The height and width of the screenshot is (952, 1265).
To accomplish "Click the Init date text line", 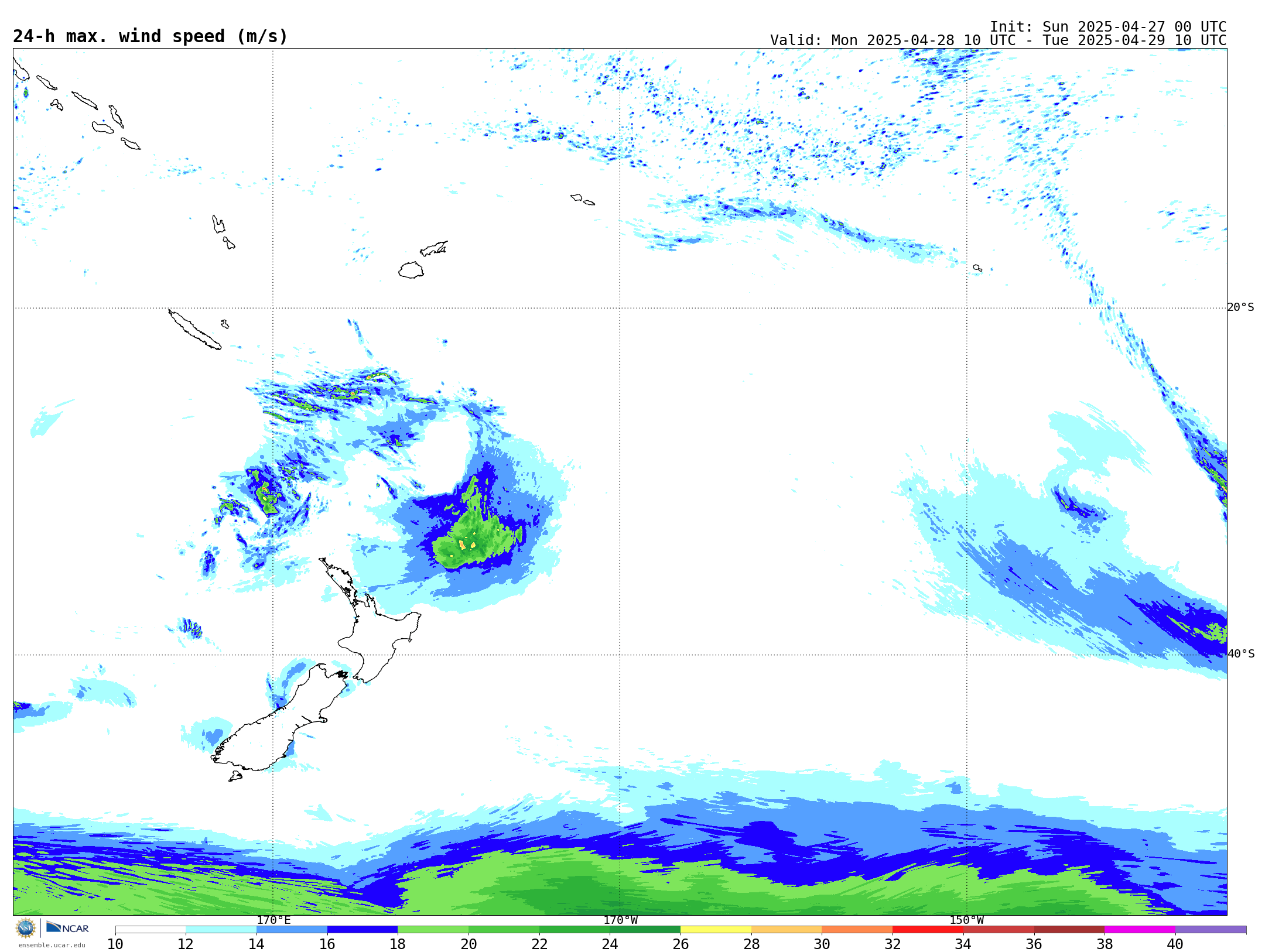I will 1107,27.
